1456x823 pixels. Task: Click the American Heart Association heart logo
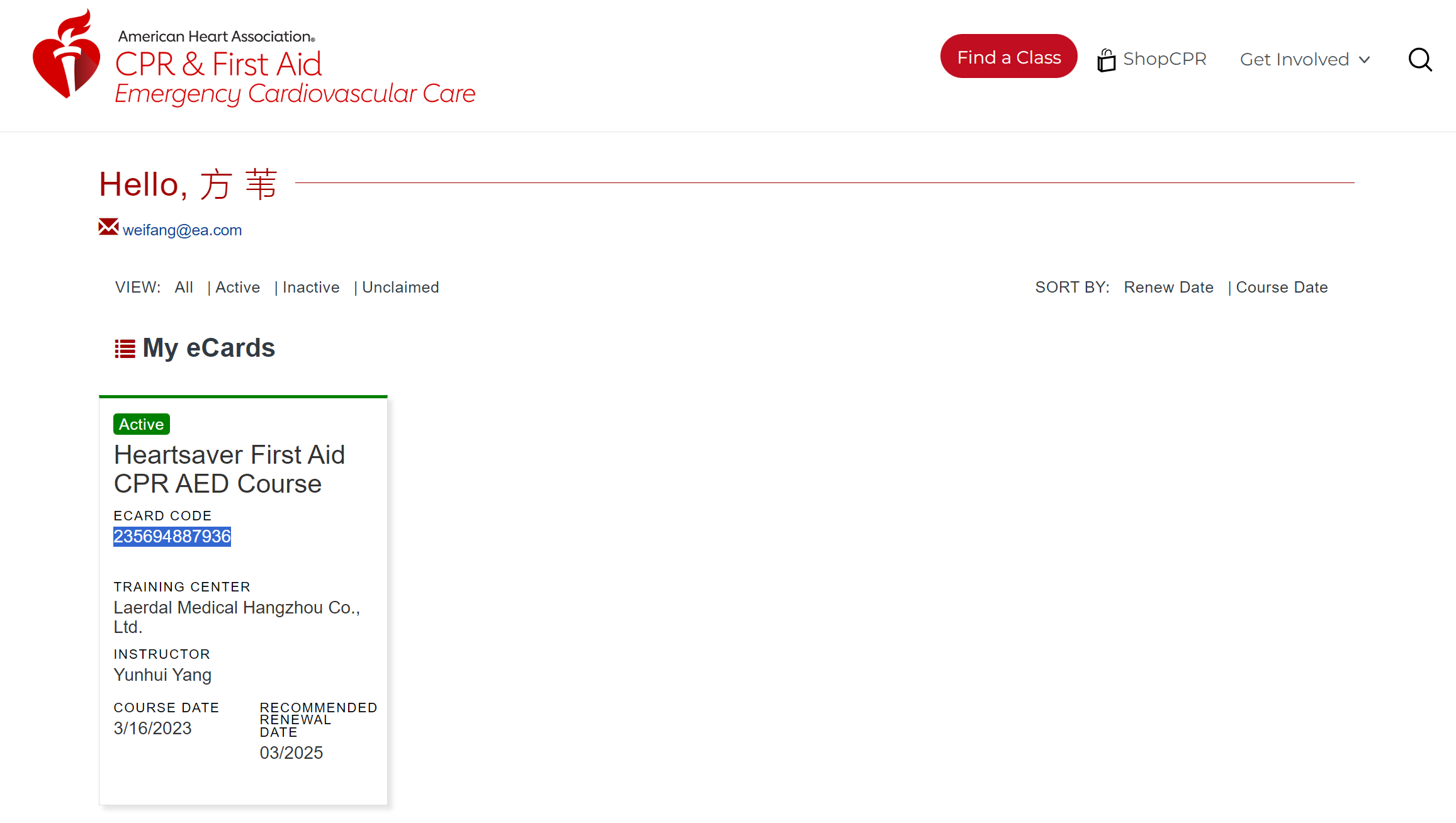click(67, 53)
